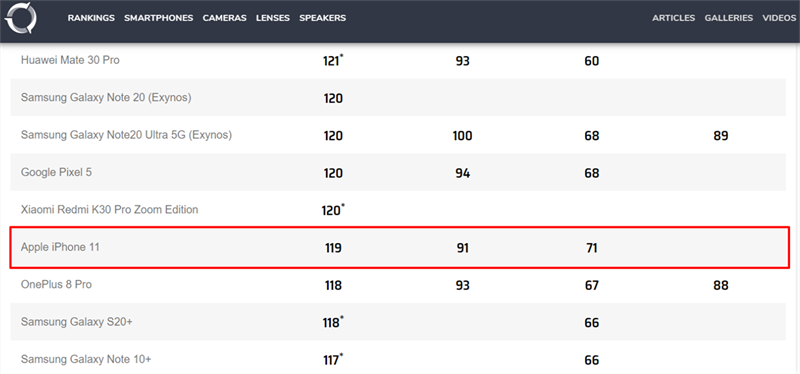The image size is (800, 374).
Task: Click the OnePlus 8 Pro score 88
Action: [721, 285]
